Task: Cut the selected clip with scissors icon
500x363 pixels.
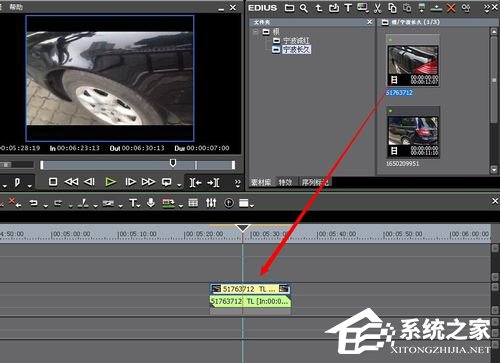Action: (x=377, y=8)
